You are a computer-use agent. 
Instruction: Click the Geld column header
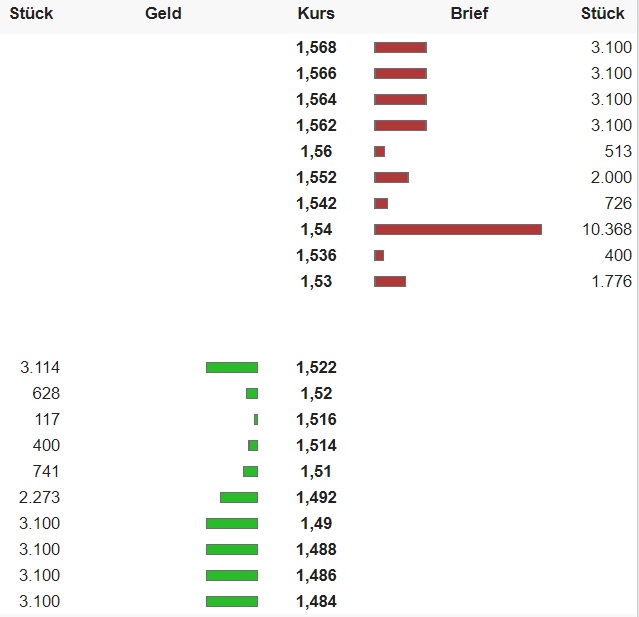tap(163, 14)
